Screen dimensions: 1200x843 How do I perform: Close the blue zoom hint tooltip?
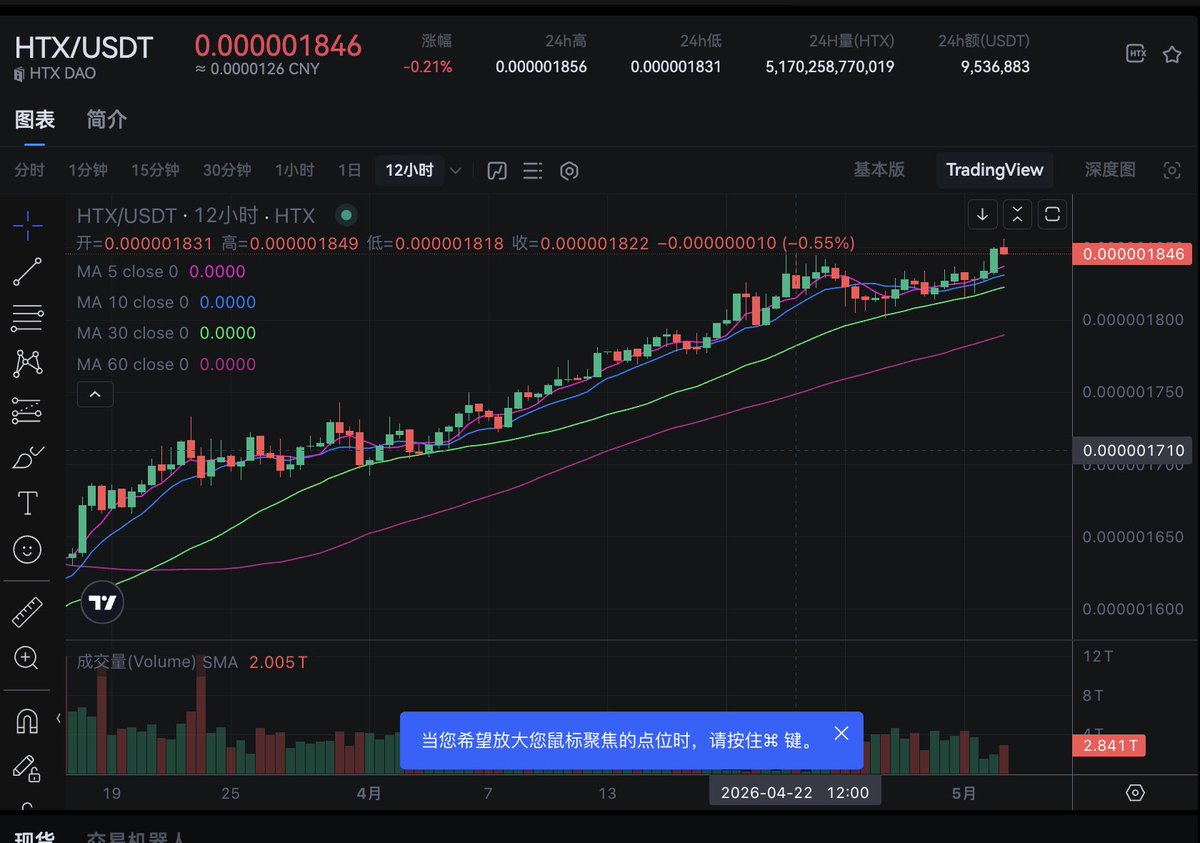pyautogui.click(x=841, y=734)
